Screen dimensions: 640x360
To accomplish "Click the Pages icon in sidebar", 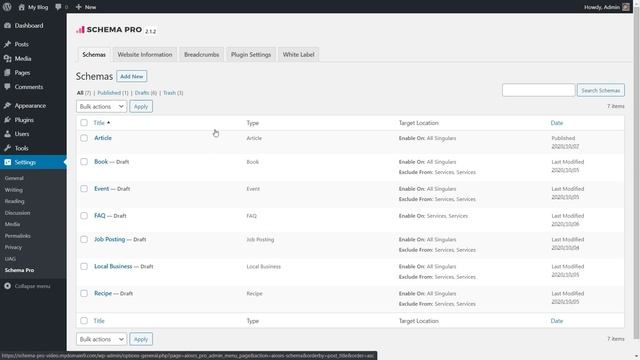I will point(7,73).
